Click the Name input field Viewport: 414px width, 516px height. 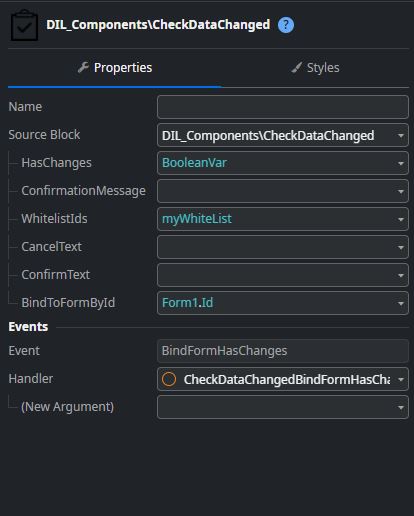[x=283, y=107]
